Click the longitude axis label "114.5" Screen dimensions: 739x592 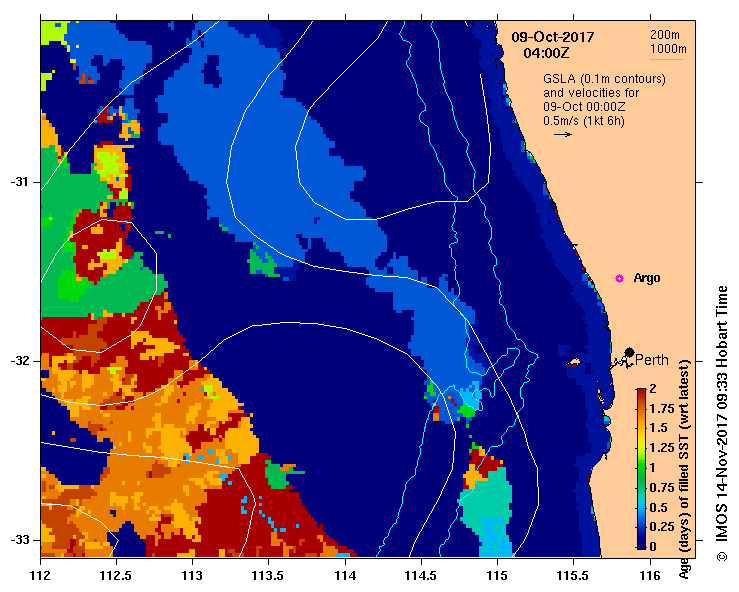(x=421, y=576)
